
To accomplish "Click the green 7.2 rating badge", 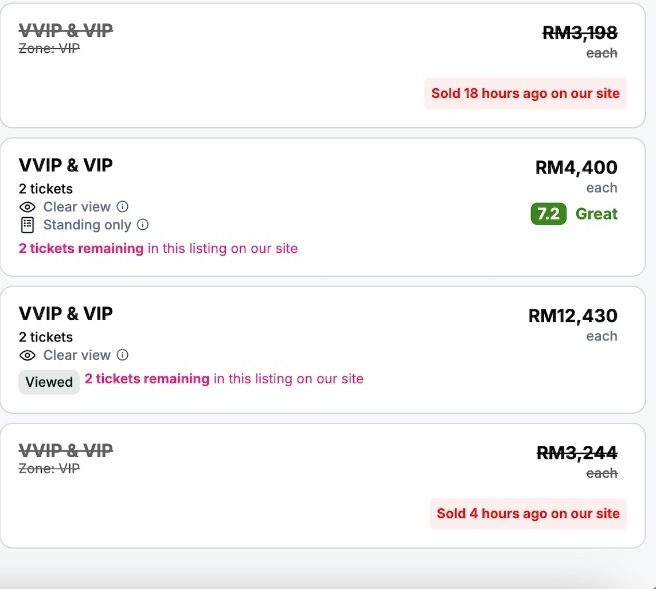I will tap(549, 214).
